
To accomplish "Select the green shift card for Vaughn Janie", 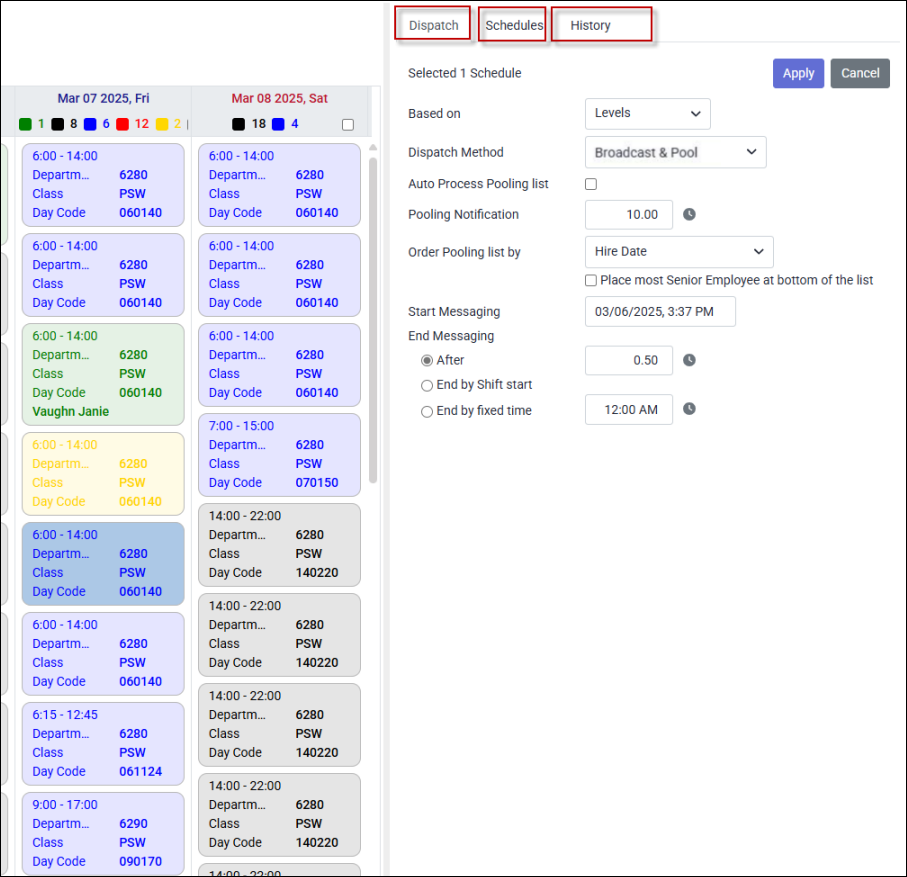I will tap(103, 374).
